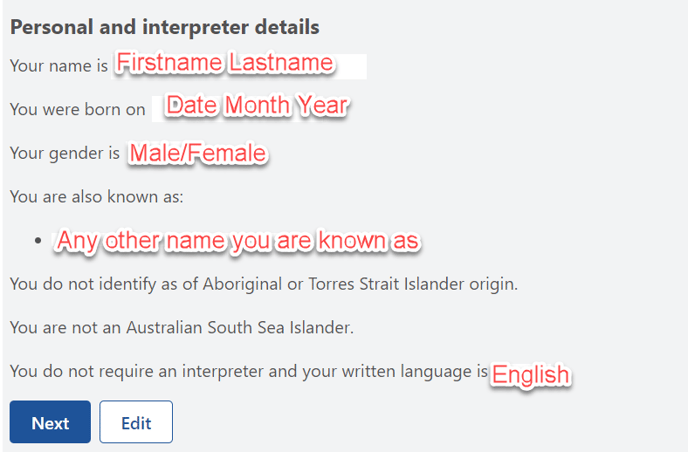
Task: Select the Male/Female placeholder text
Action: pyautogui.click(x=198, y=154)
